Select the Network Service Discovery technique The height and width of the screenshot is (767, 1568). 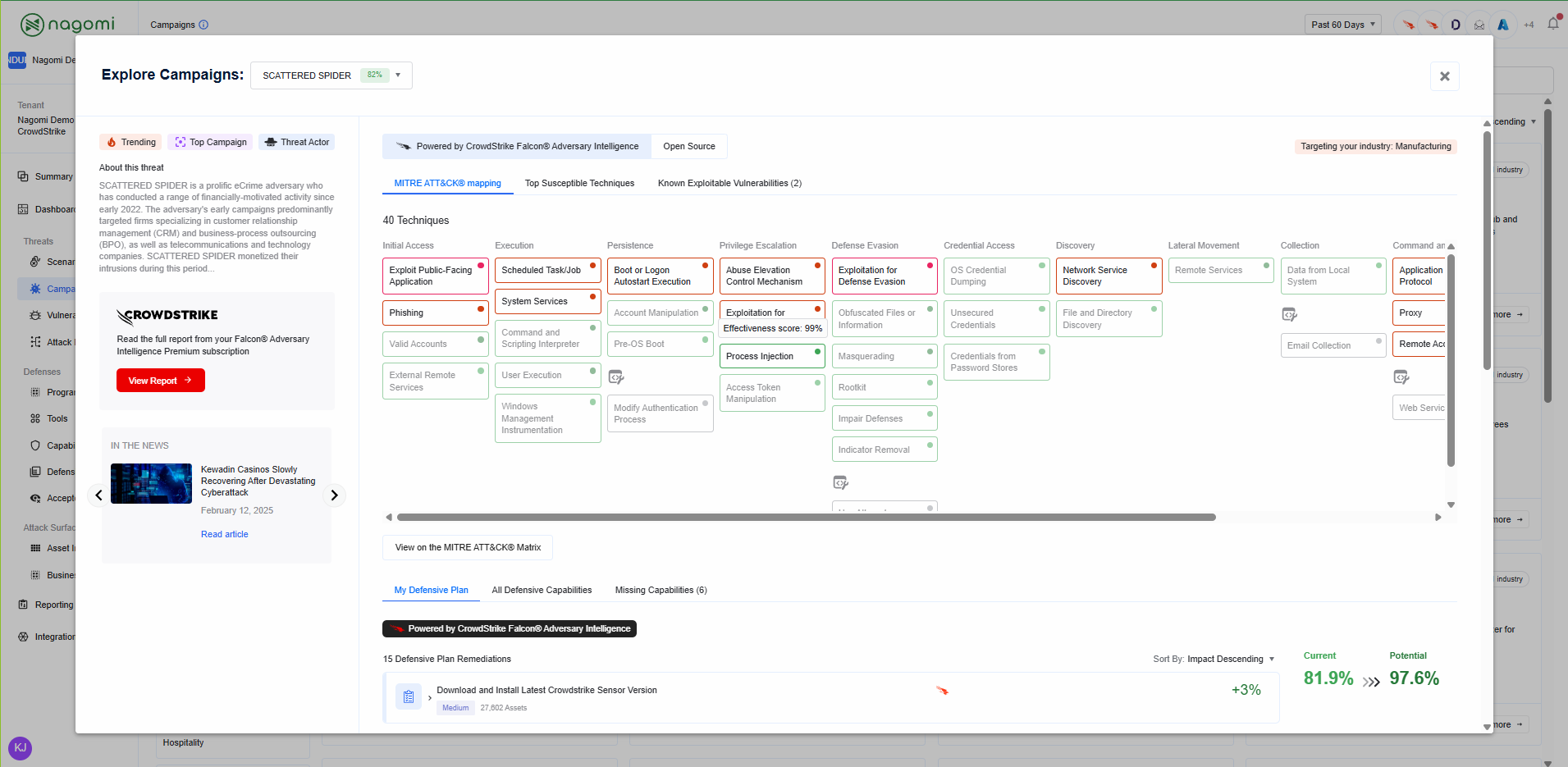pyautogui.click(x=1109, y=276)
